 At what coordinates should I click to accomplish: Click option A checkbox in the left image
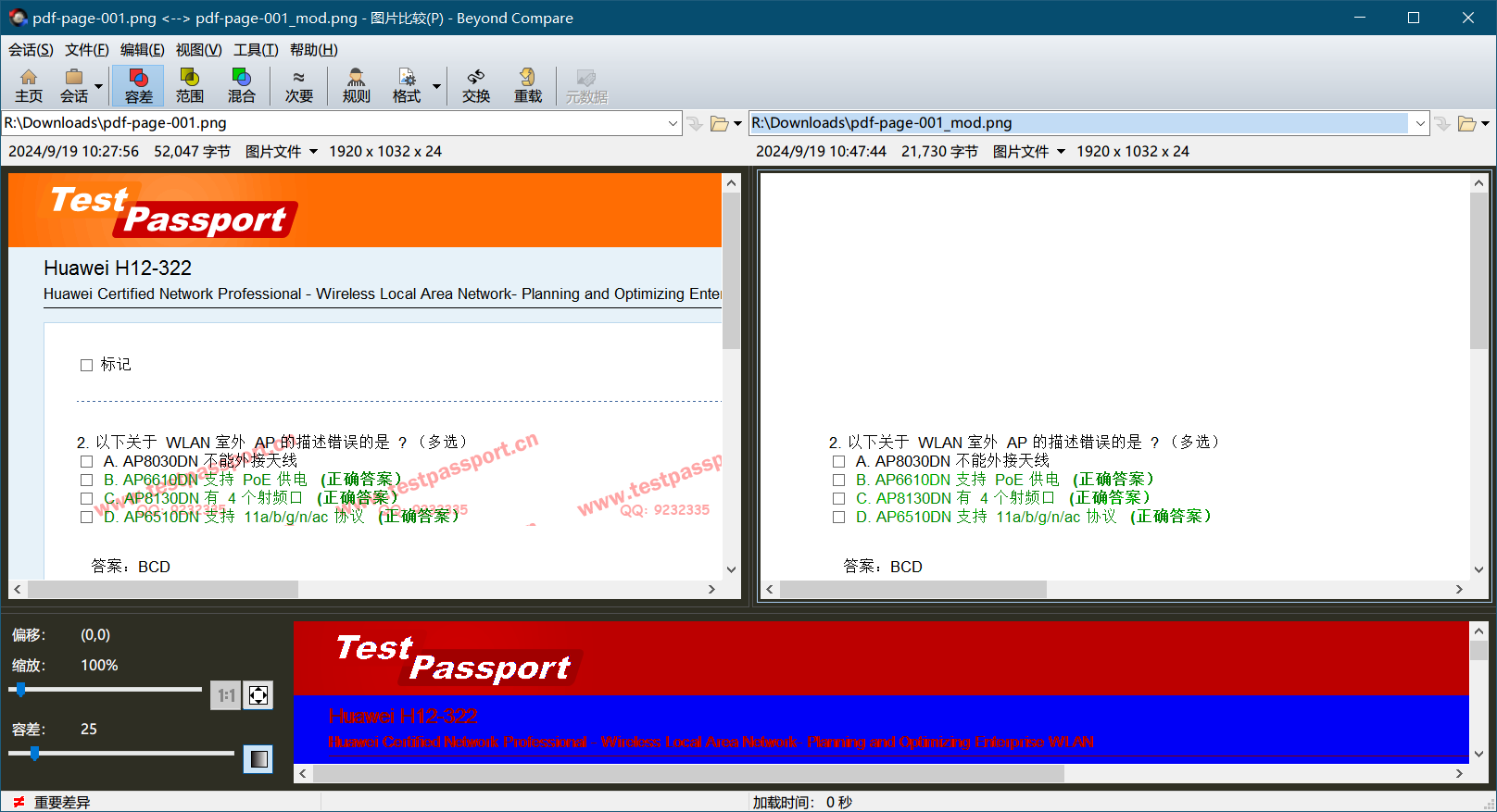coord(86,461)
